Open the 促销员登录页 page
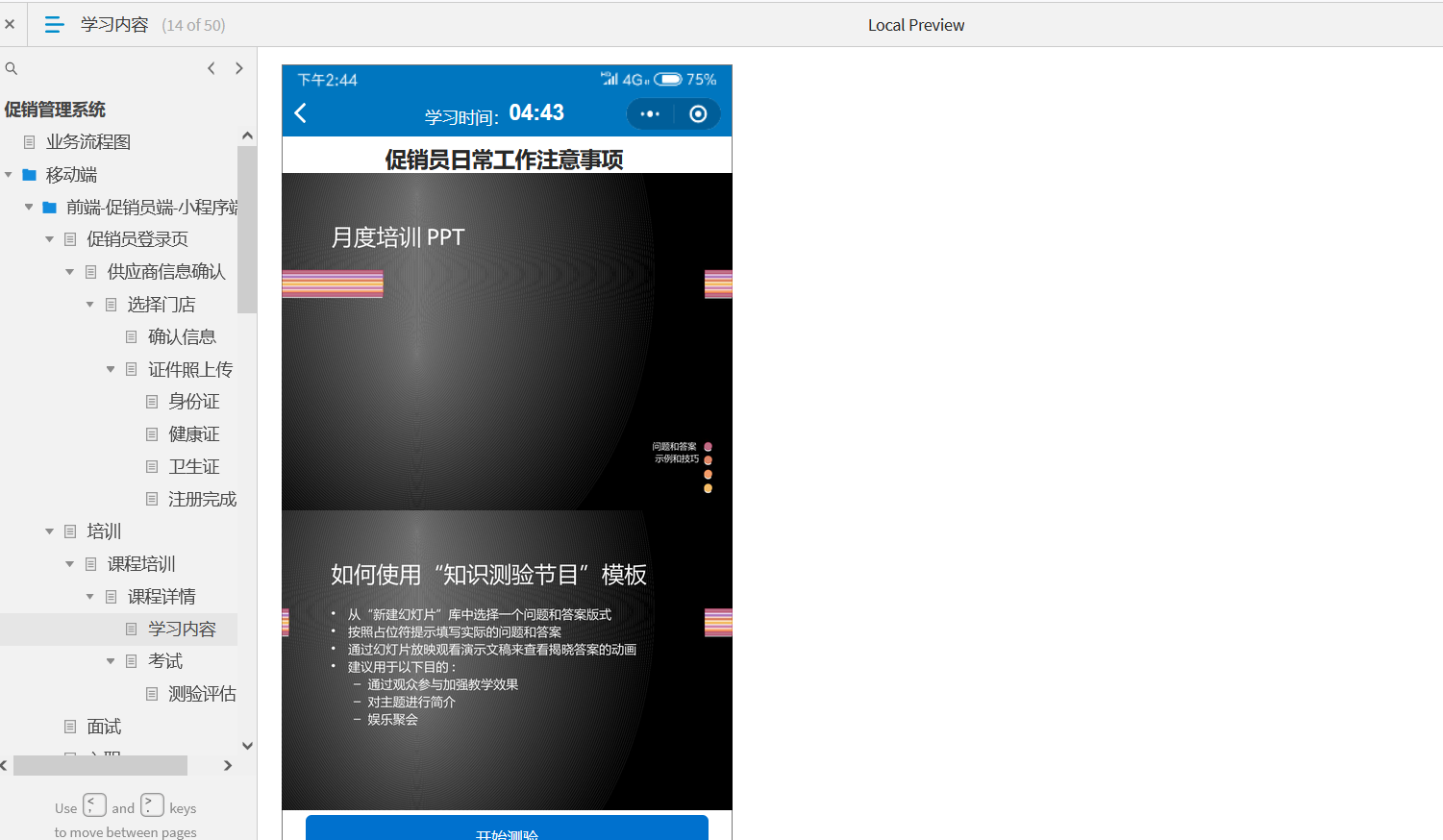Screen dimensions: 1443x840 (x=137, y=239)
